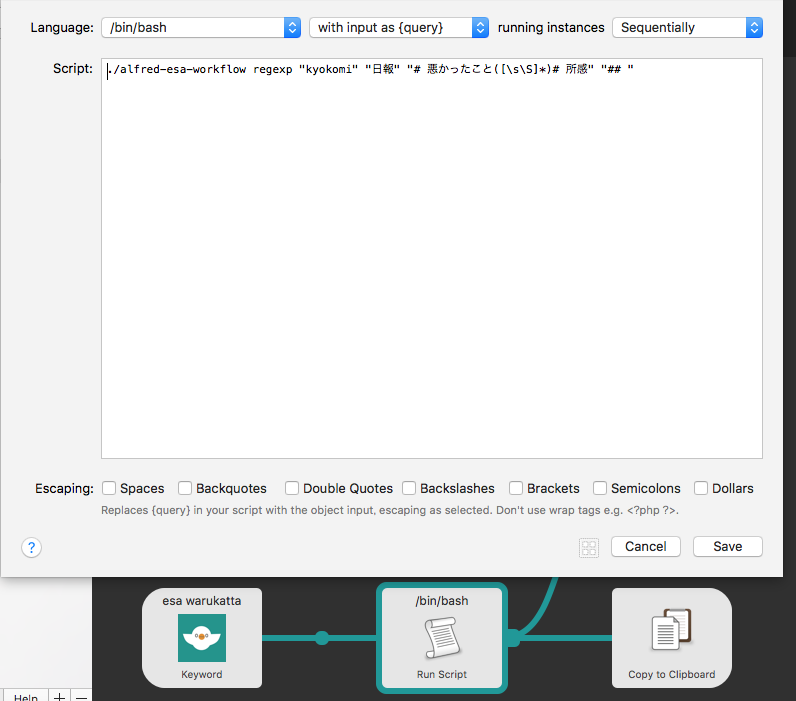Enable Backslashes escaping checkbox
Viewport: 796px width, 701px height.
(x=409, y=488)
